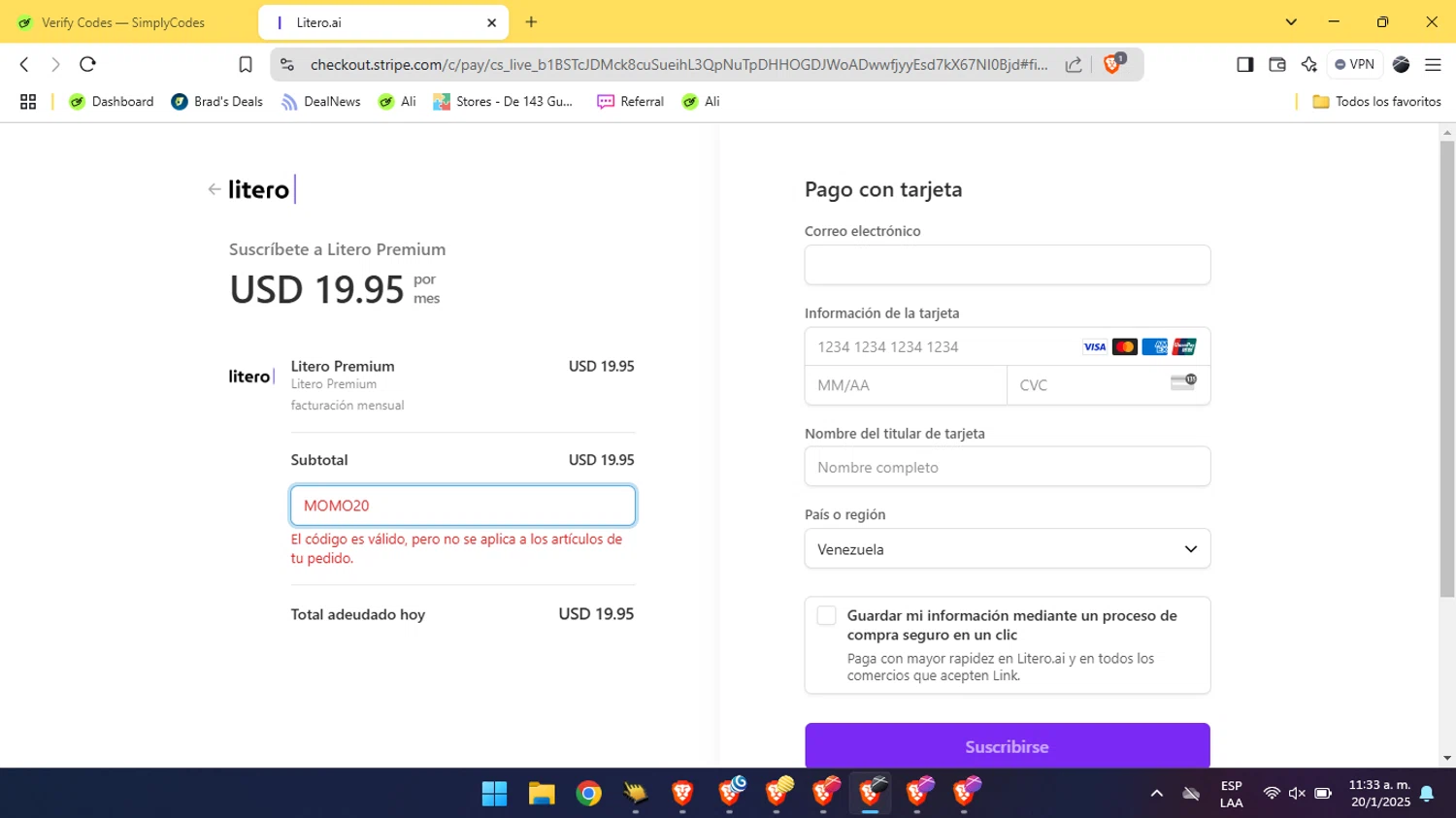Viewport: 1456px width, 818px height.
Task: Go back using the browser back arrow
Action: (x=24, y=64)
